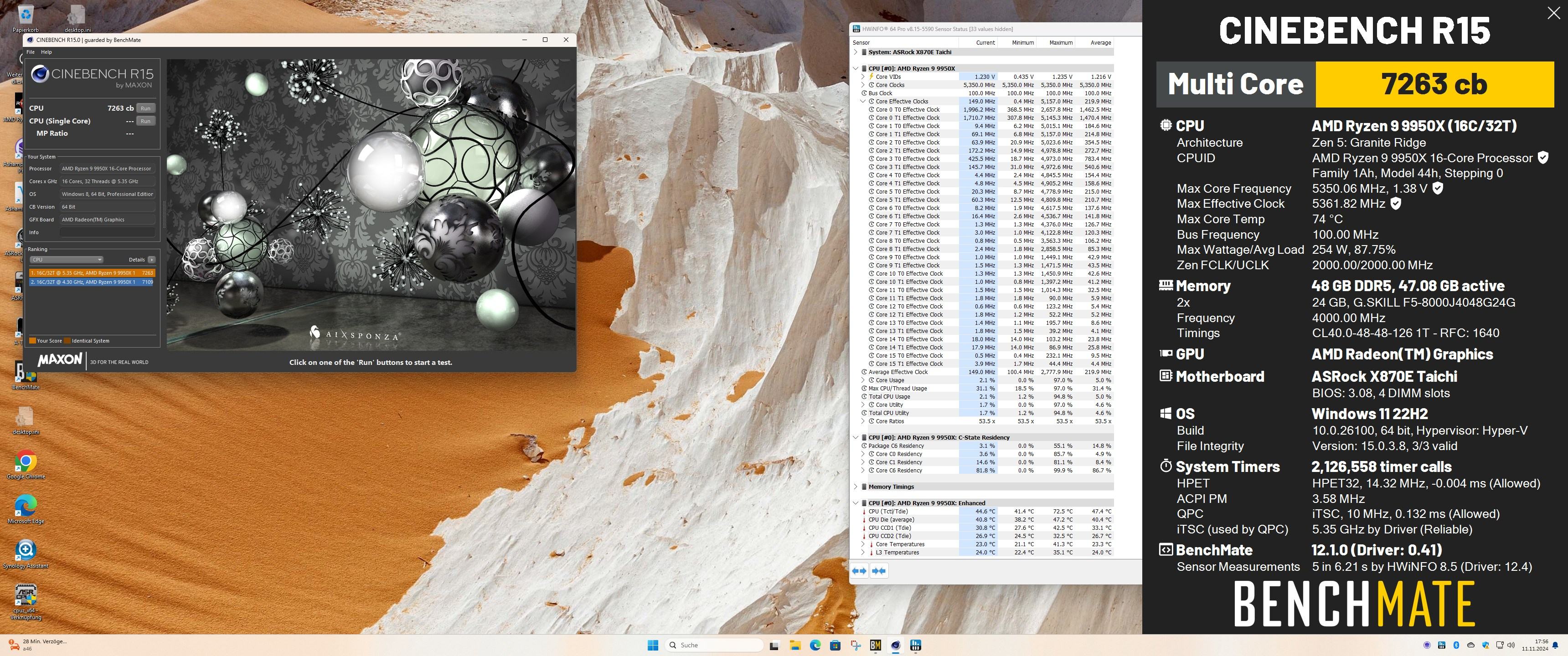Open the cpuz_x64 Verknüpfung desktop shortcut
This screenshot has width=1568, height=656.
pos(26,602)
